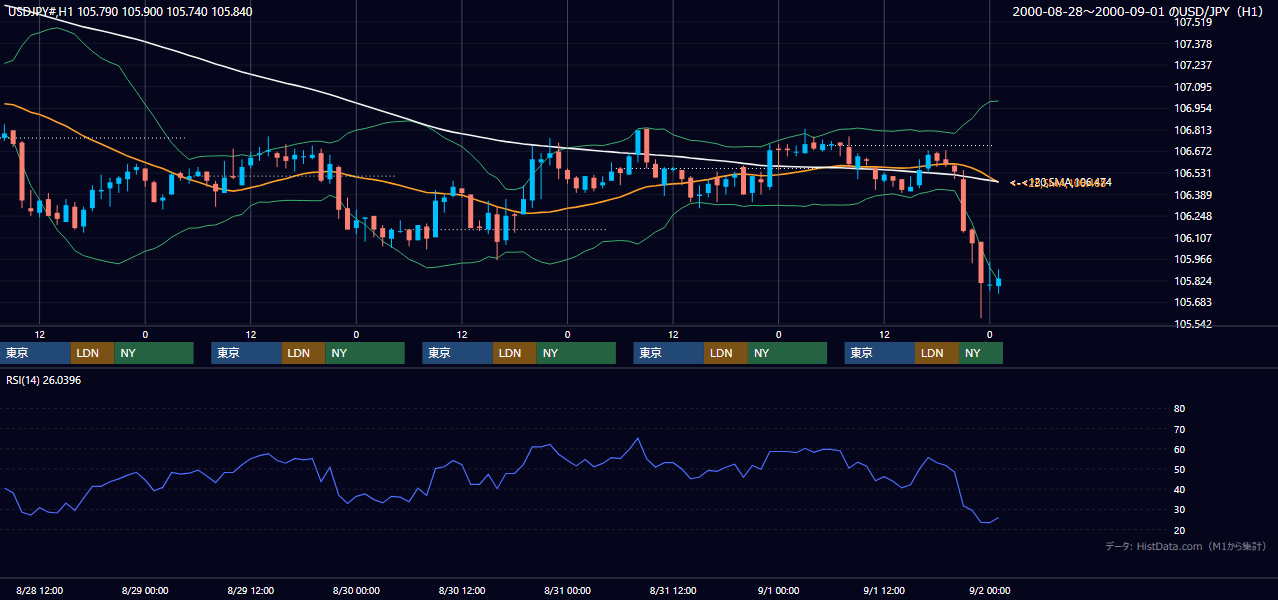Click the 106.531 price axis label
The image size is (1278, 600).
click(x=1192, y=173)
